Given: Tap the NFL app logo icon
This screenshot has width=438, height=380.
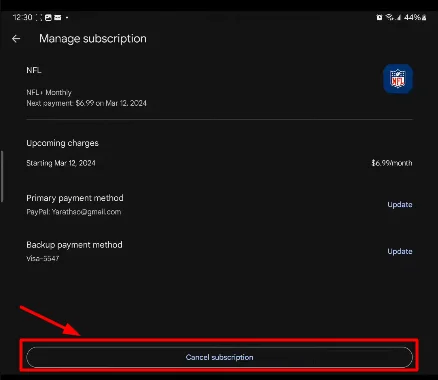Looking at the screenshot, I should pos(398,79).
